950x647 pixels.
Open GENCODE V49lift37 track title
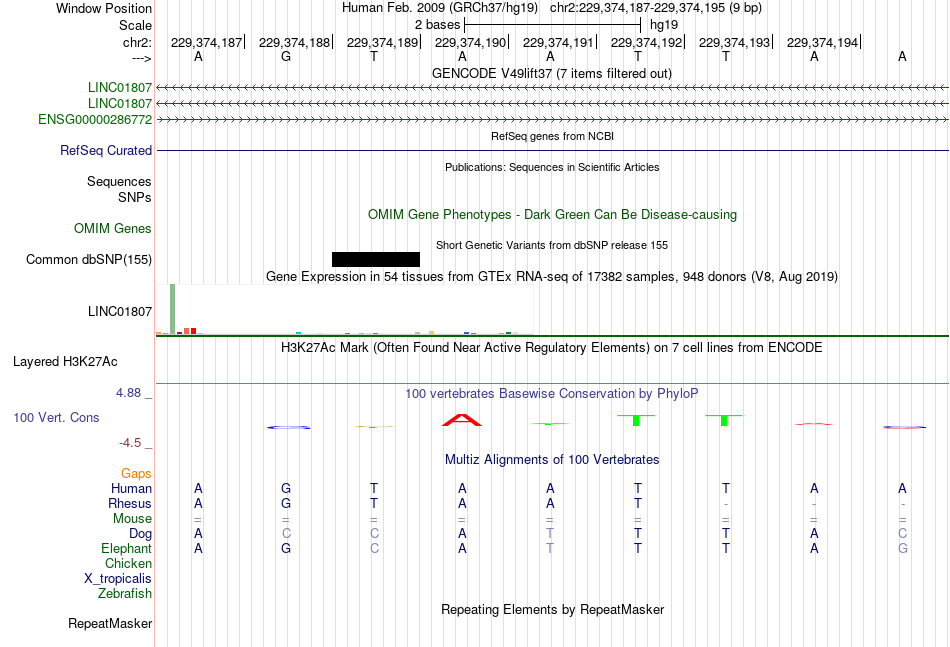coord(552,73)
